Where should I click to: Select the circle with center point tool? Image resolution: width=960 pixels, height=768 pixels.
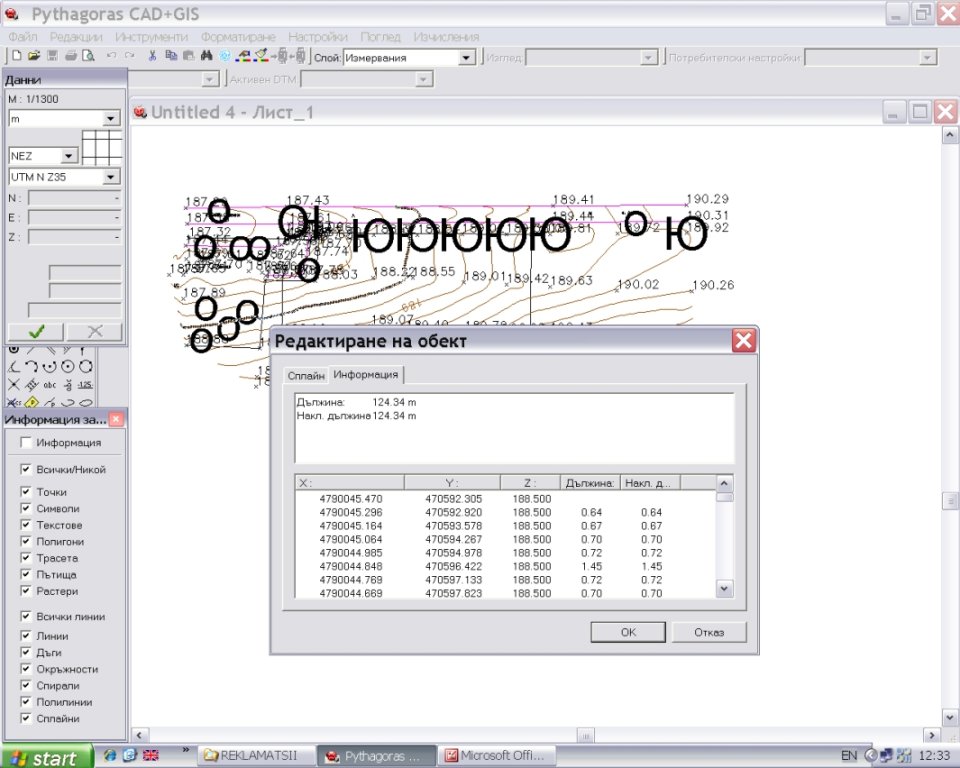67,367
